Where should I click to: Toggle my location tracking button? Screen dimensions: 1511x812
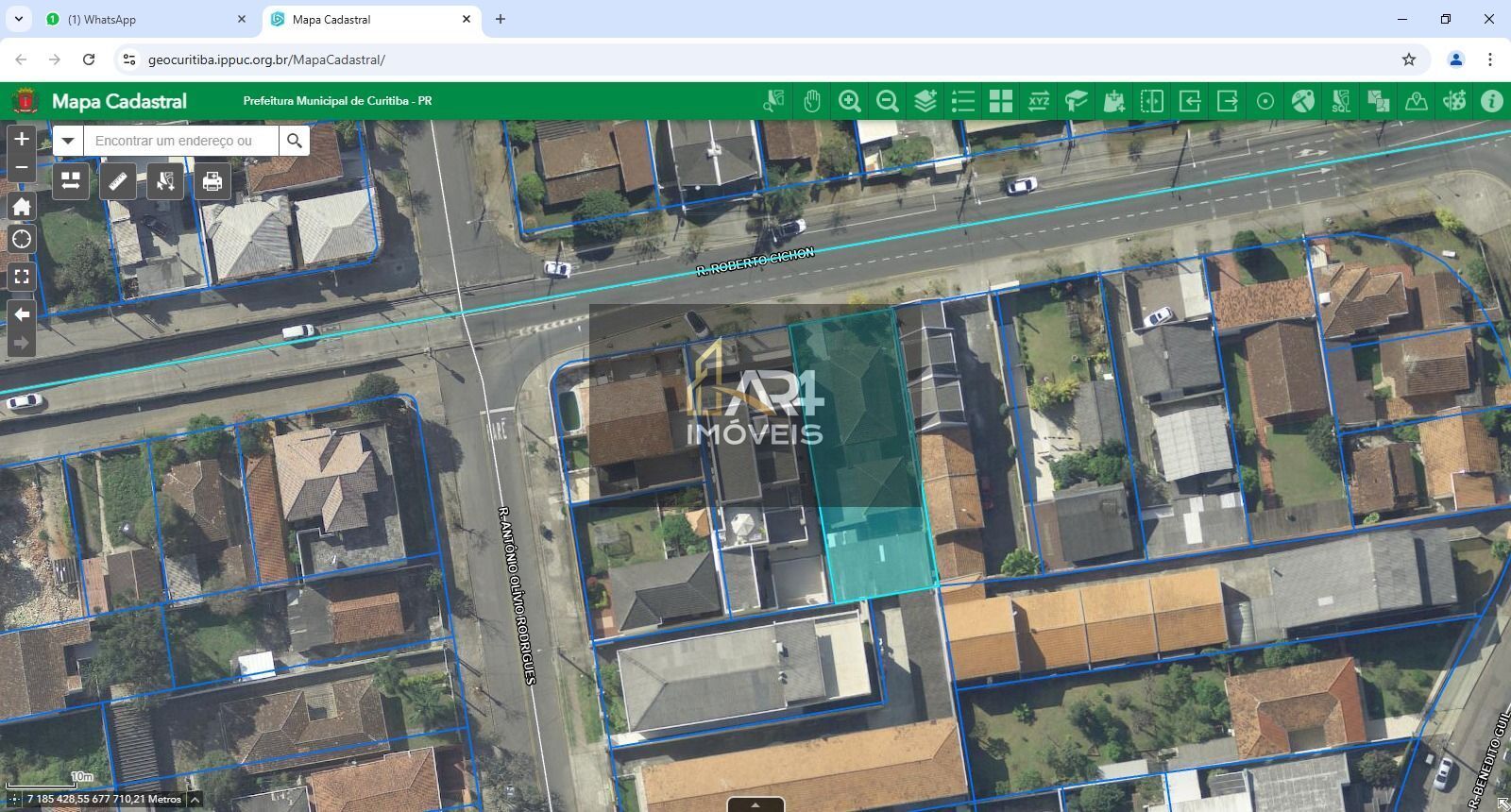22,240
